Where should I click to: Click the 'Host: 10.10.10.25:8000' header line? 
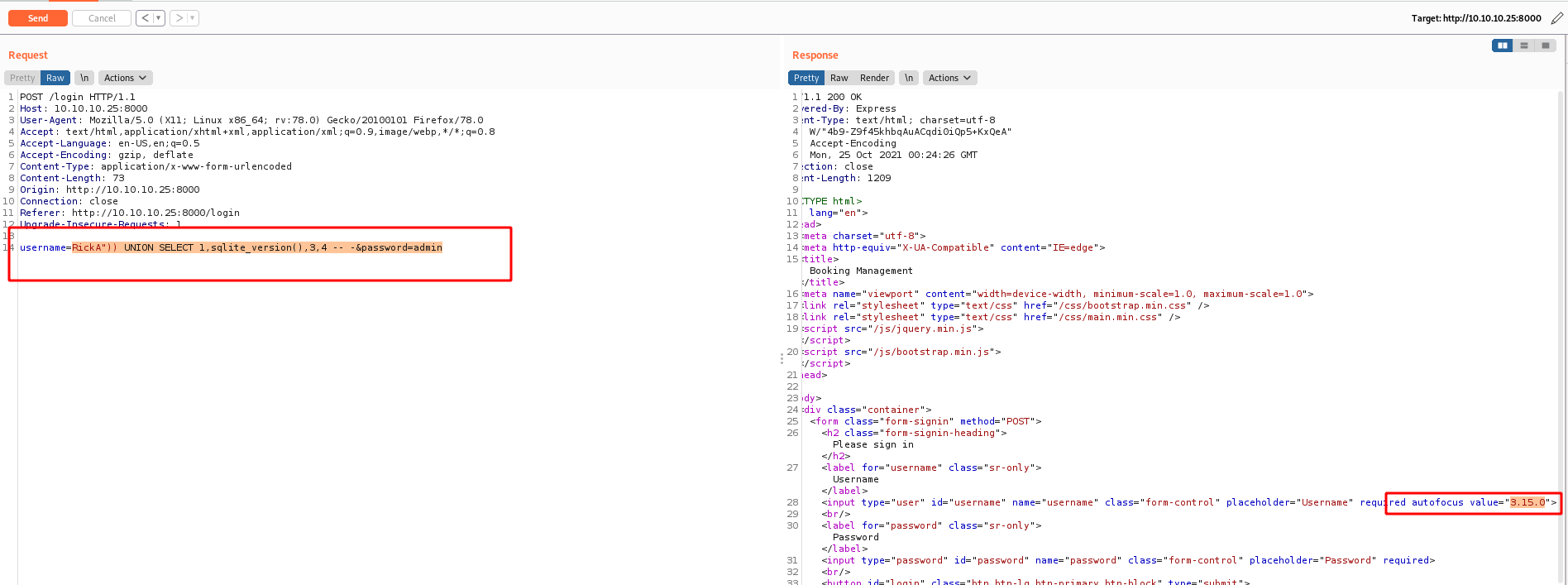click(x=84, y=108)
